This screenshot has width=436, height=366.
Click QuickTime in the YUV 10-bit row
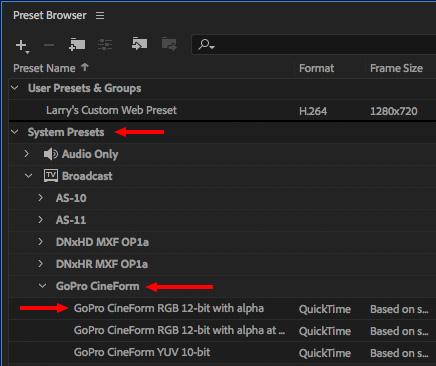click(x=325, y=353)
